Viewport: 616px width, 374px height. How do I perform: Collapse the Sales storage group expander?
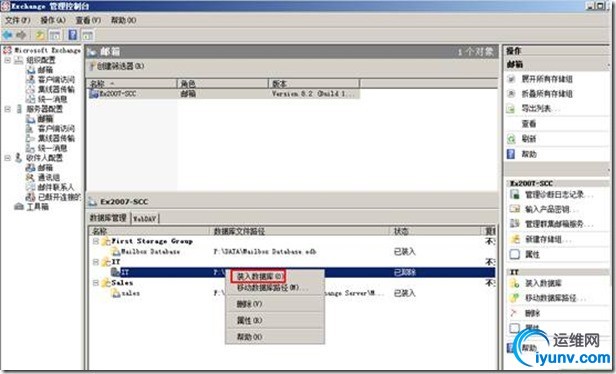tap(95, 283)
